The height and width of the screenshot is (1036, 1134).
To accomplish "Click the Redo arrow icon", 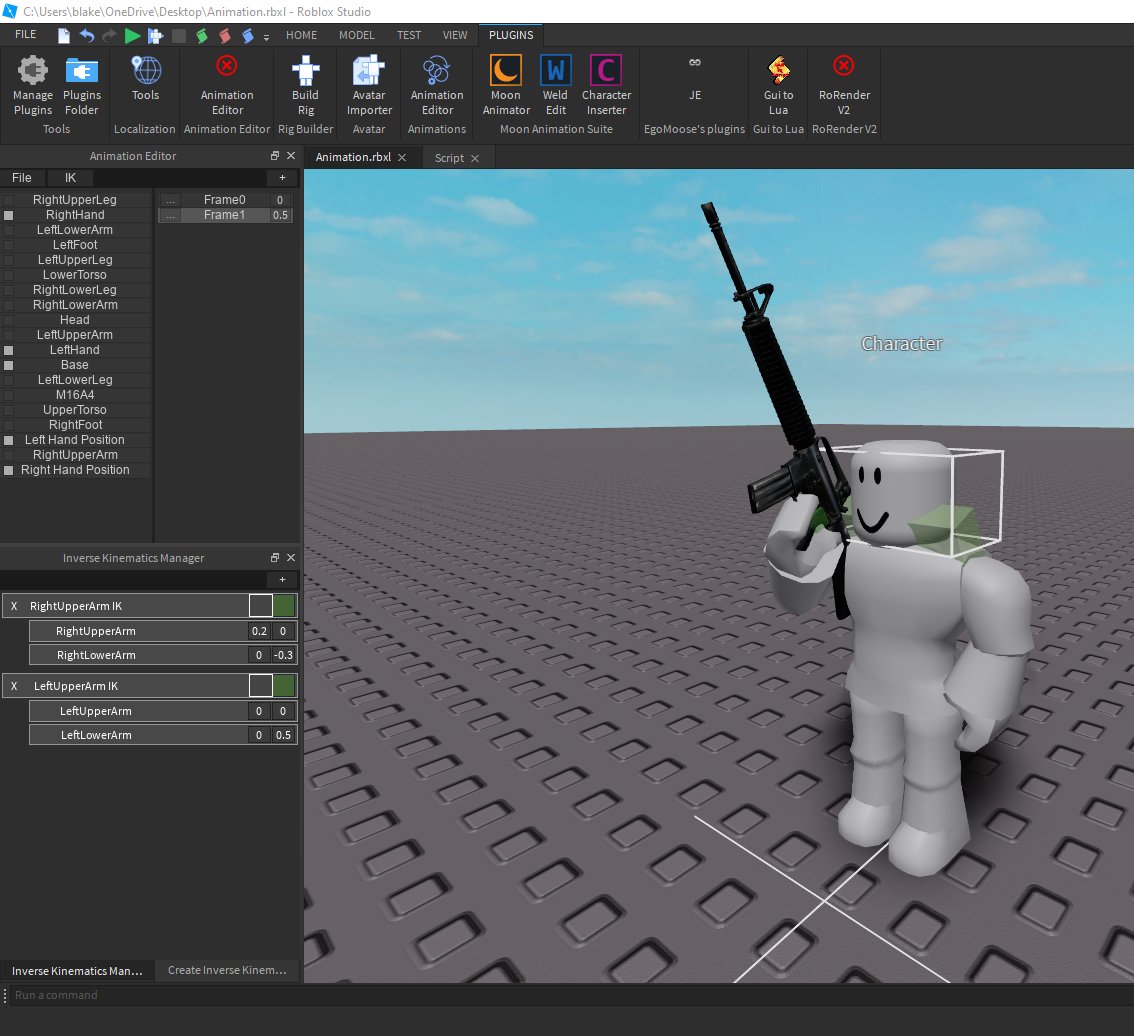I will pyautogui.click(x=109, y=35).
